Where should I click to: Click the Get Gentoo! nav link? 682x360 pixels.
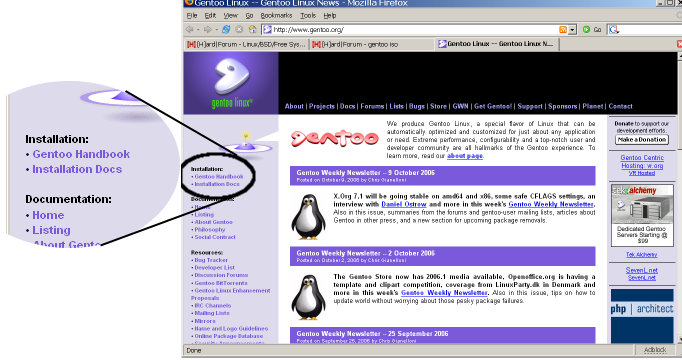pyautogui.click(x=493, y=106)
